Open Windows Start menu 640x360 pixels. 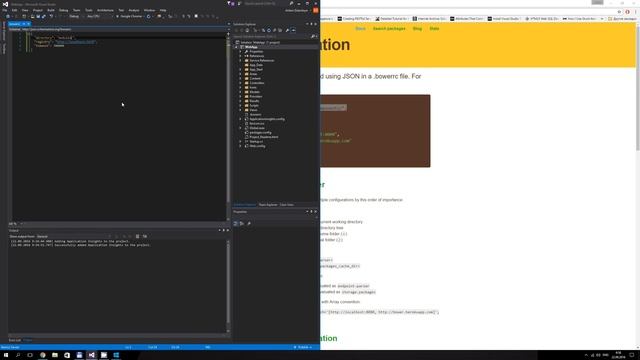pyautogui.click(x=6, y=355)
